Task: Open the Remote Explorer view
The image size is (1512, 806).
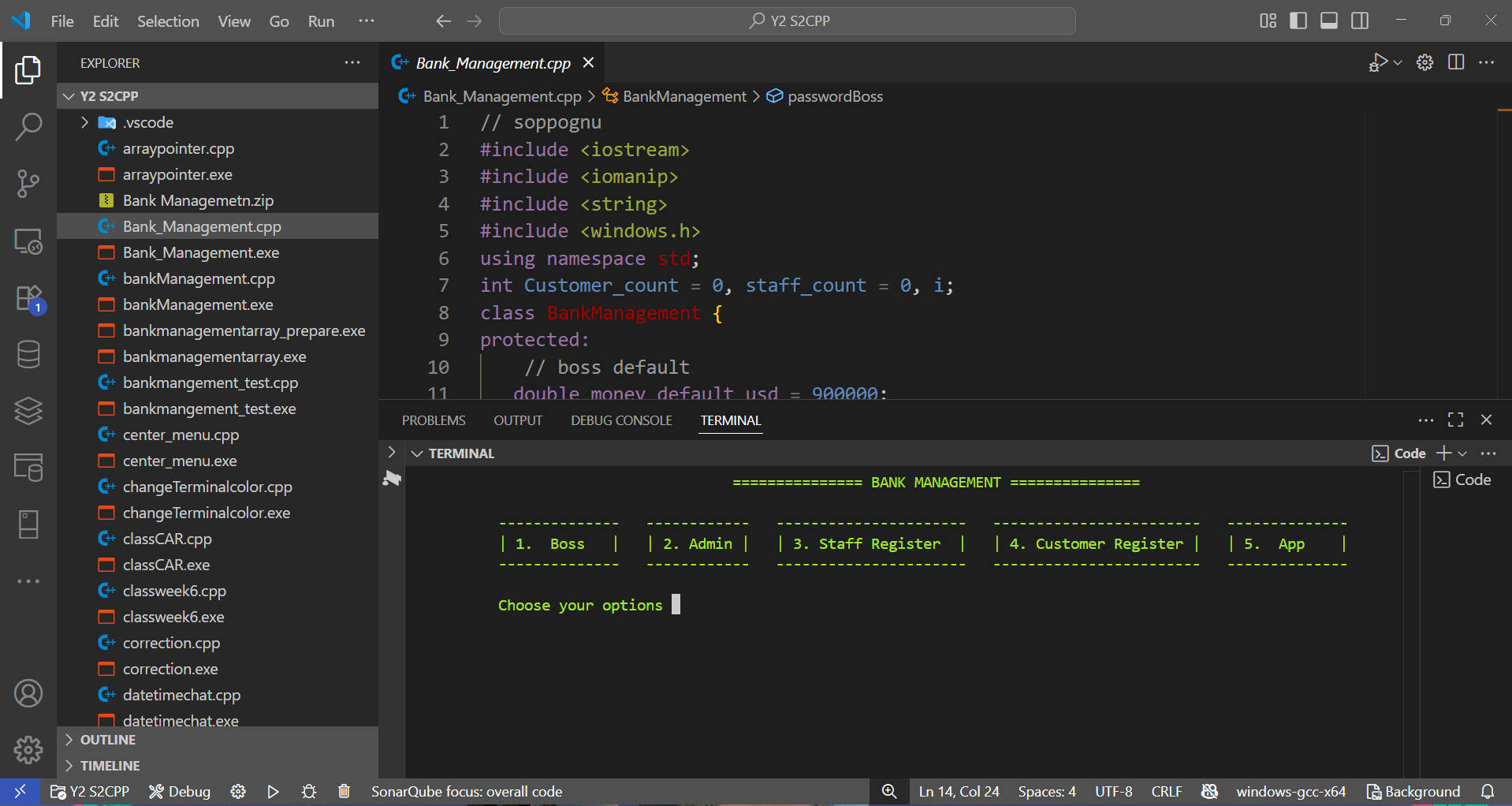Action: click(x=28, y=241)
